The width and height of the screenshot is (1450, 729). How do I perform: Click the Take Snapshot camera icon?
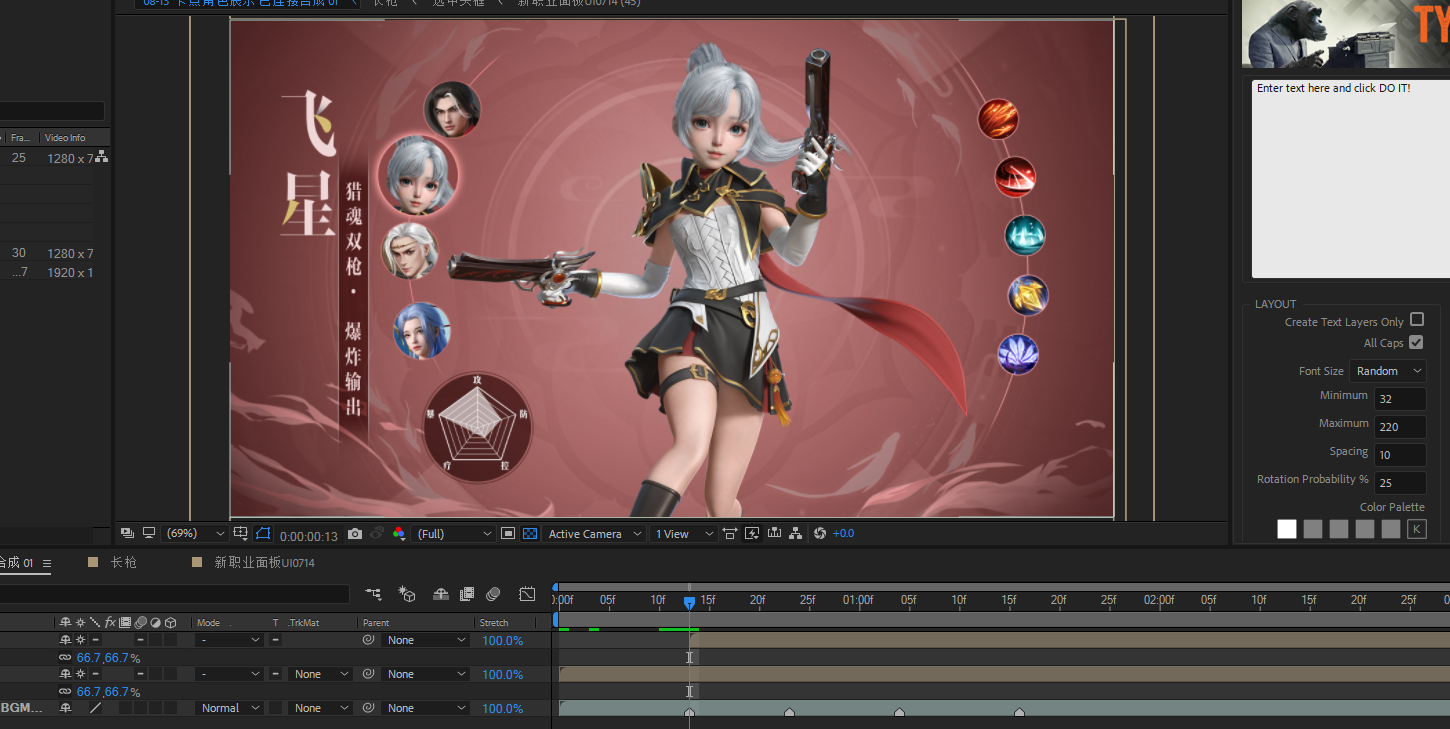coord(355,534)
